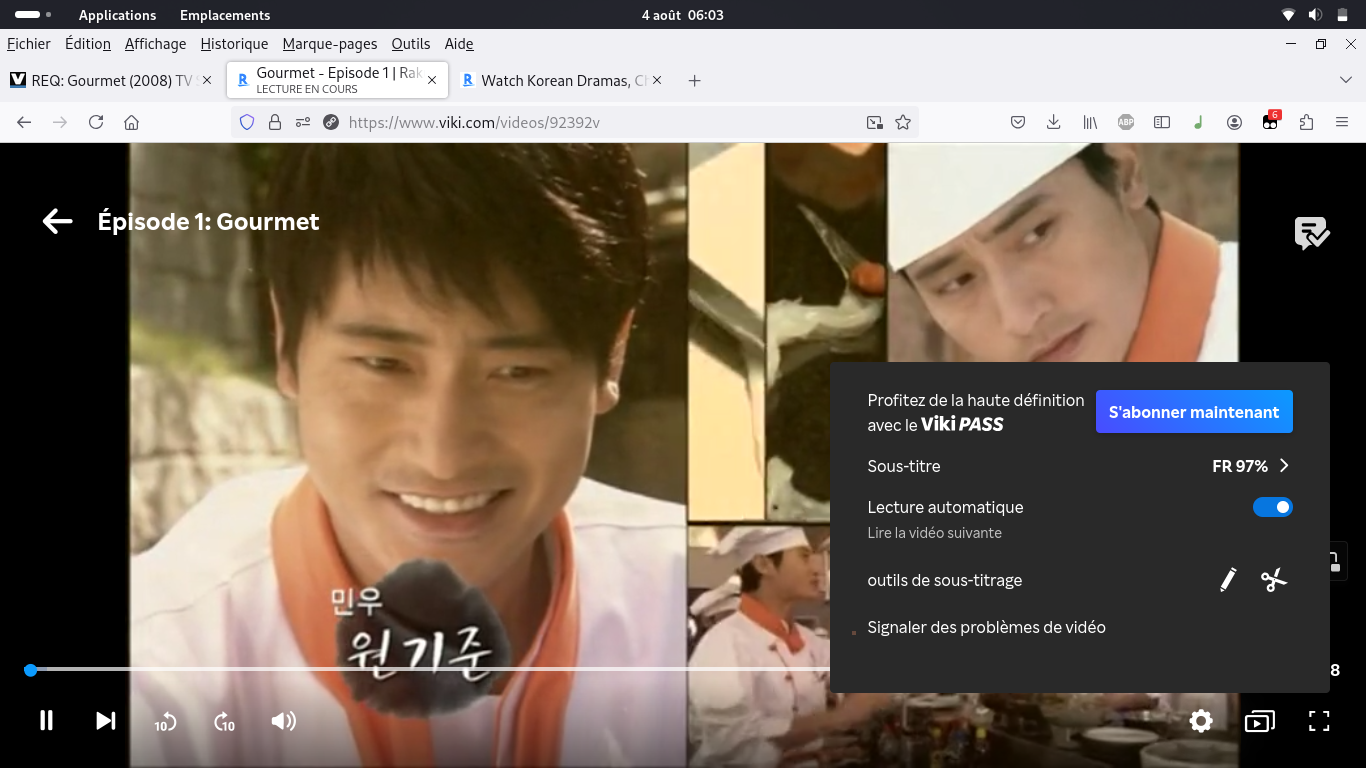Screen dimensions: 1366x768
Task: Switch to the REQ: Gourmet (2008) tab
Action: 100,80
